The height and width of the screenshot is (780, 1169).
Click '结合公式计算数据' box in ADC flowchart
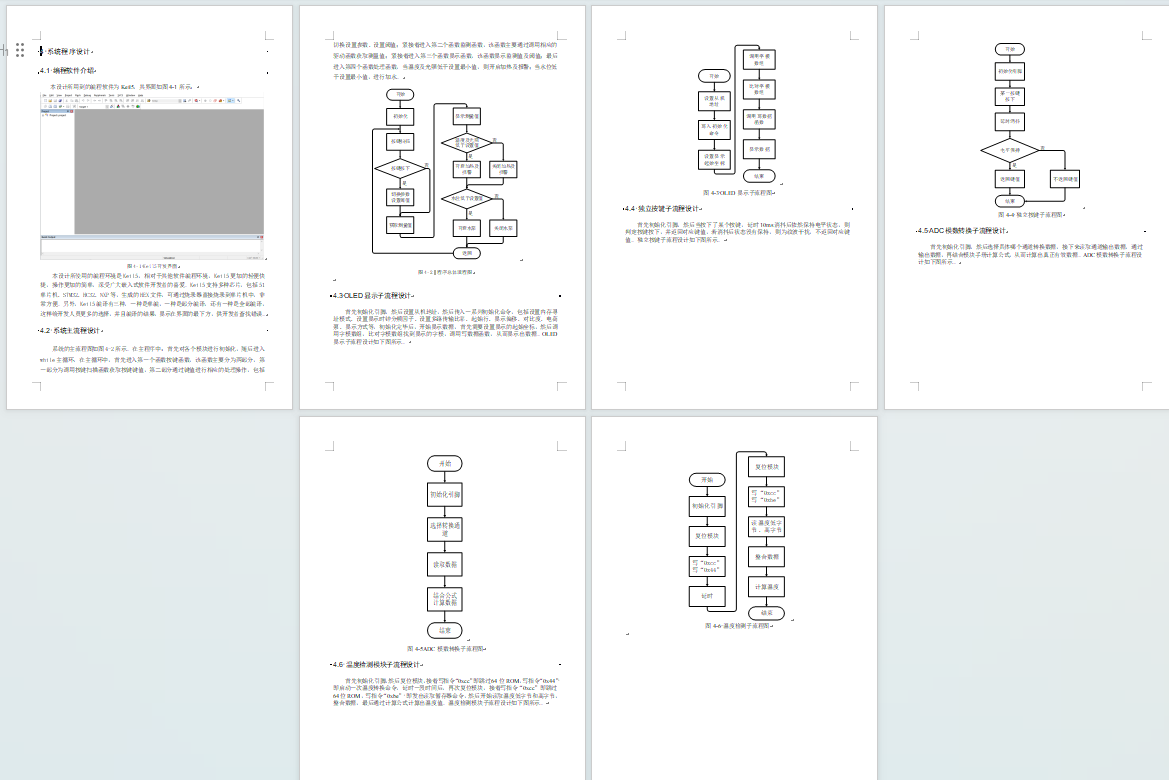[x=445, y=599]
